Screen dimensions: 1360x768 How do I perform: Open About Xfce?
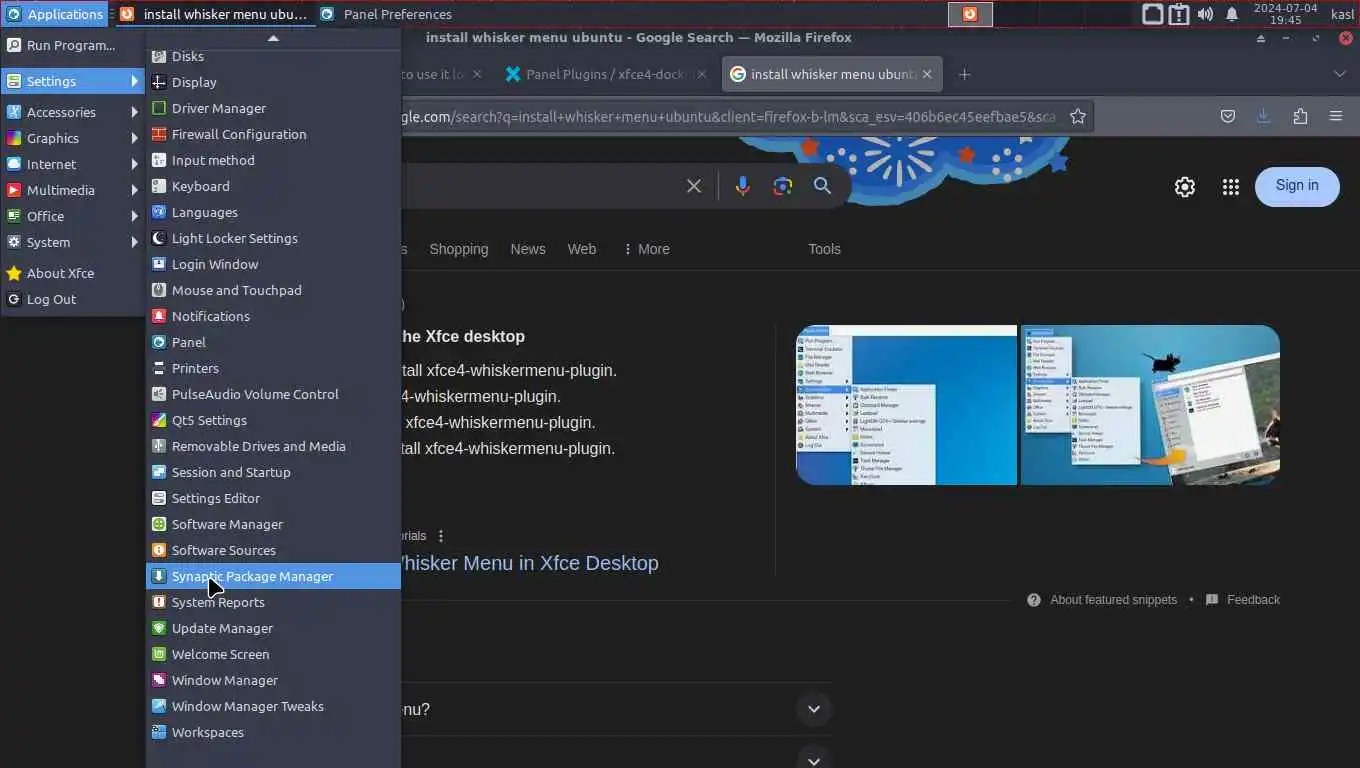(73, 273)
